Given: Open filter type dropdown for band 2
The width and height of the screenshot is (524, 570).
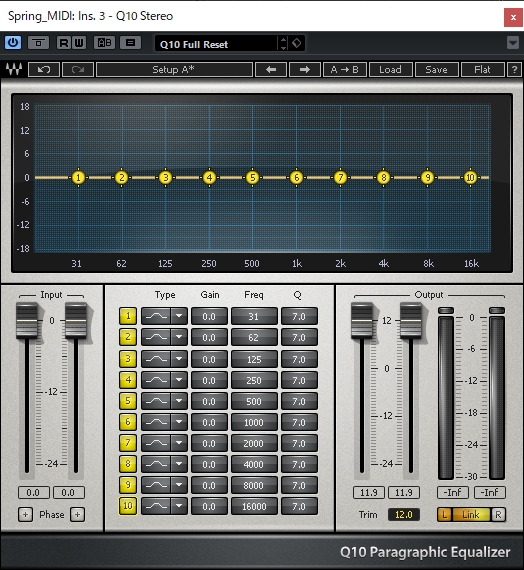Looking at the screenshot, I should tap(179, 337).
